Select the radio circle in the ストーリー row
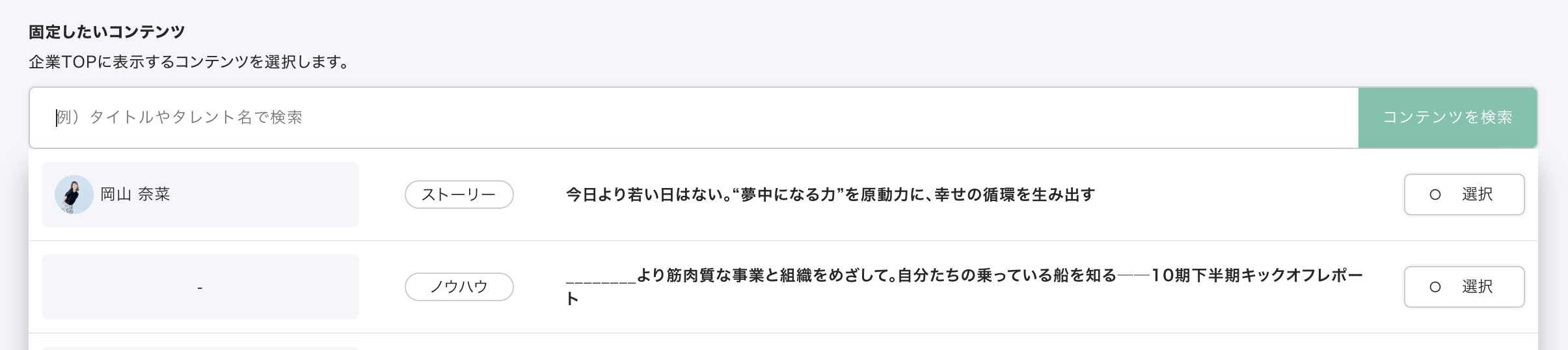This screenshot has width=1568, height=350. coord(1435,195)
